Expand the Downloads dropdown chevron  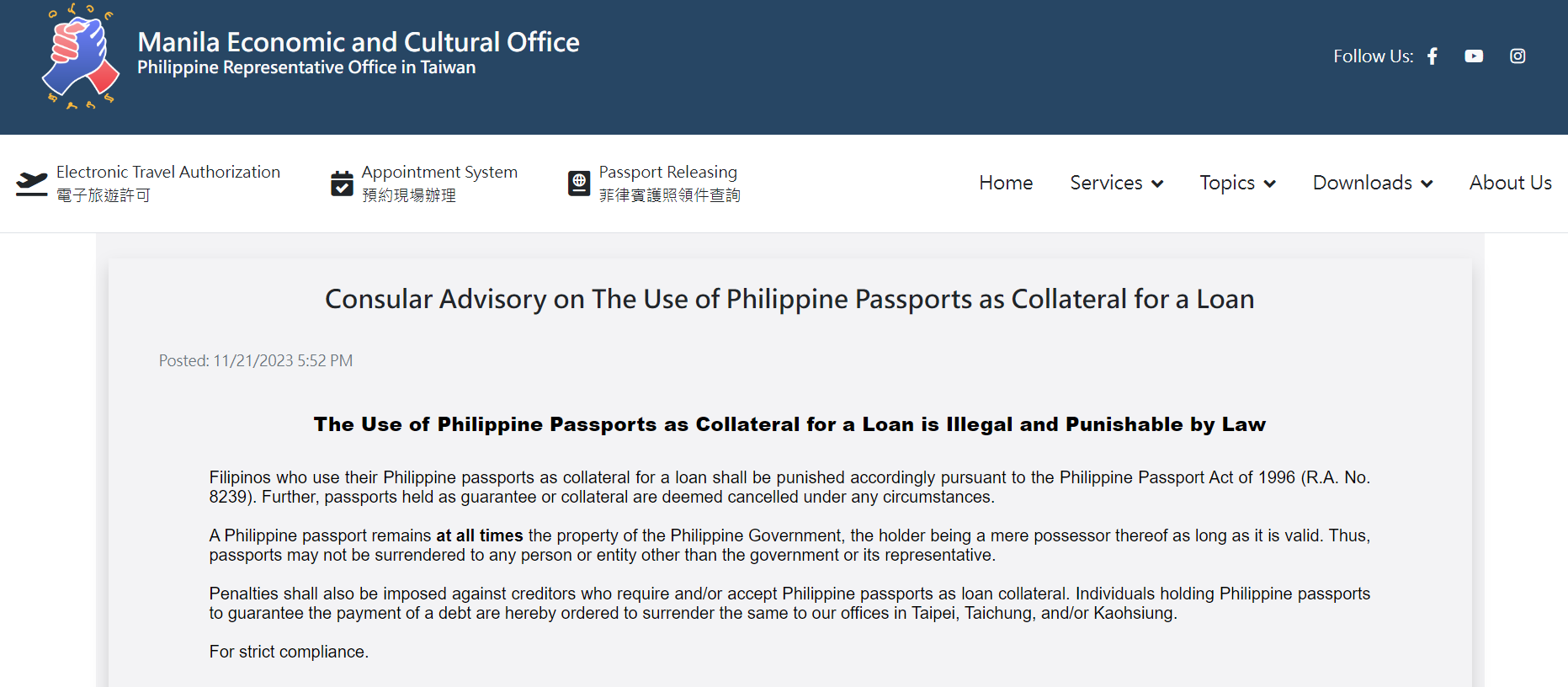coord(1427,184)
